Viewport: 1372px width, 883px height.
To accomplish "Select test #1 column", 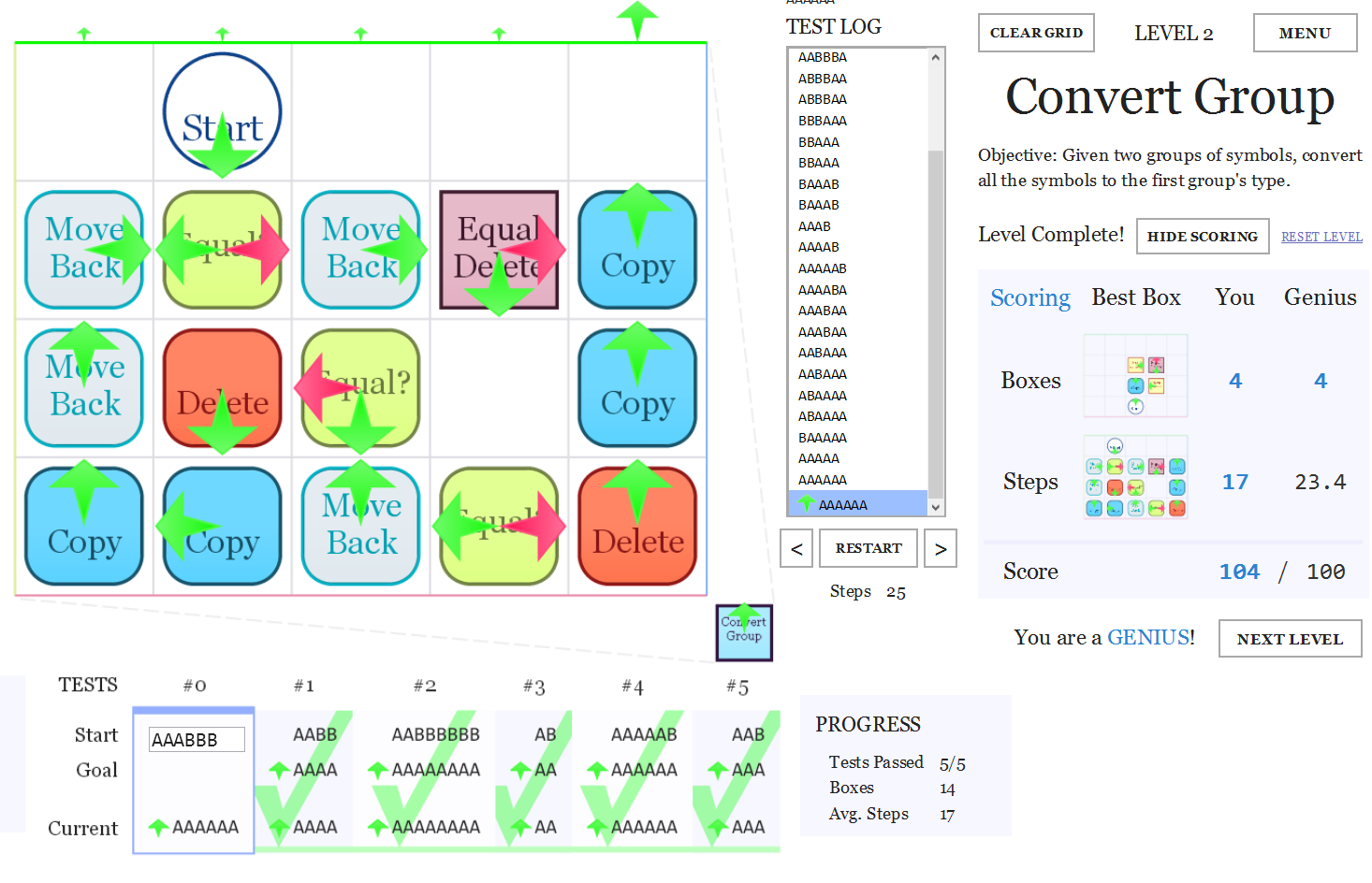I will pyautogui.click(x=304, y=780).
